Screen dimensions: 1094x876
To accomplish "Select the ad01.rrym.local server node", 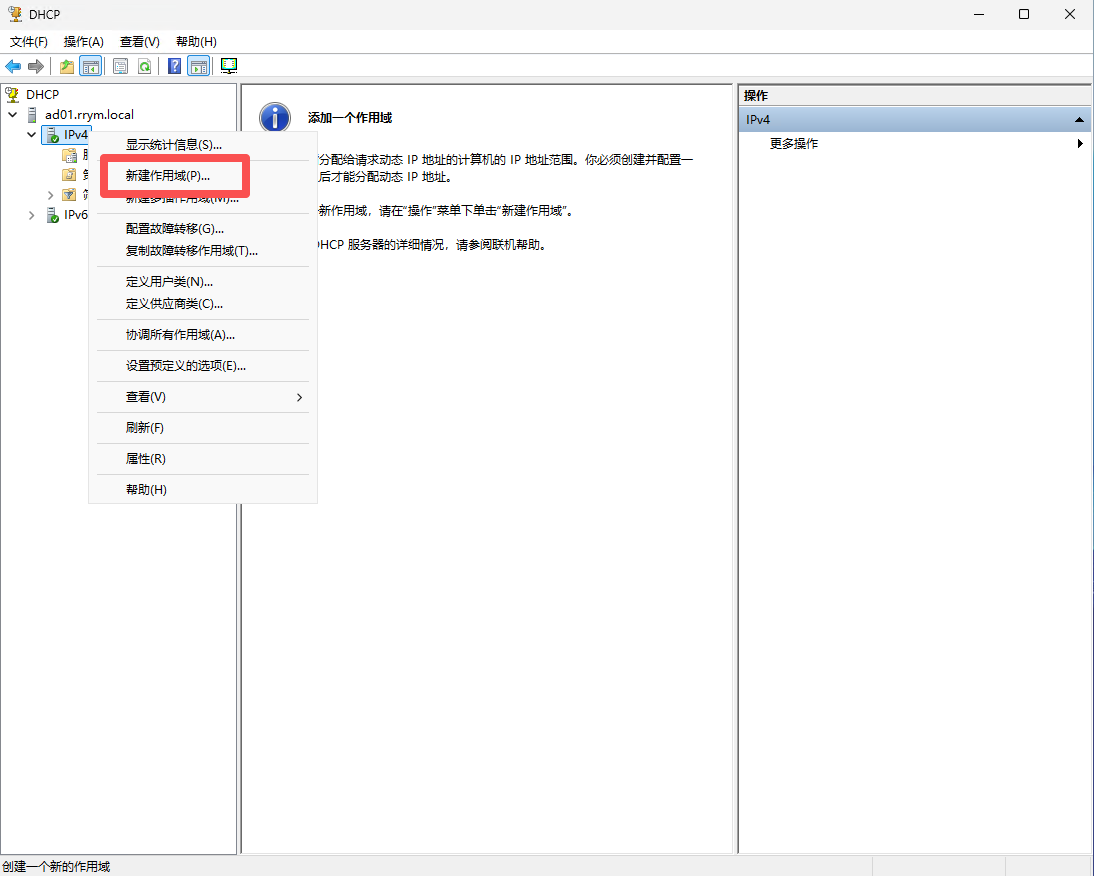I will 88,114.
